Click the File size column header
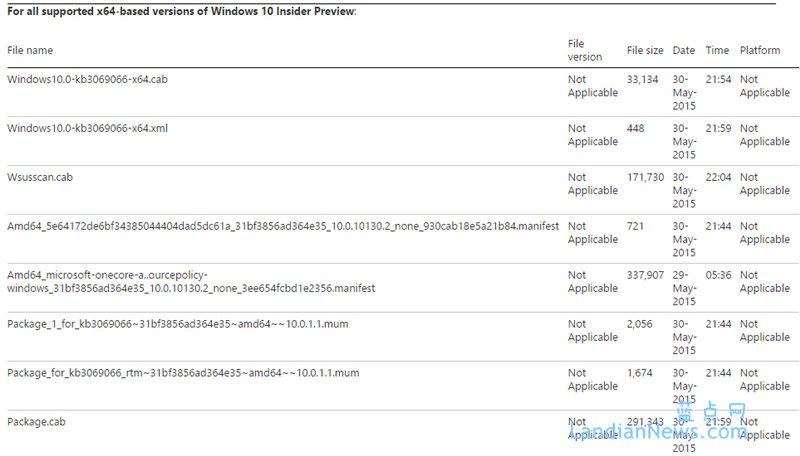 click(x=645, y=50)
